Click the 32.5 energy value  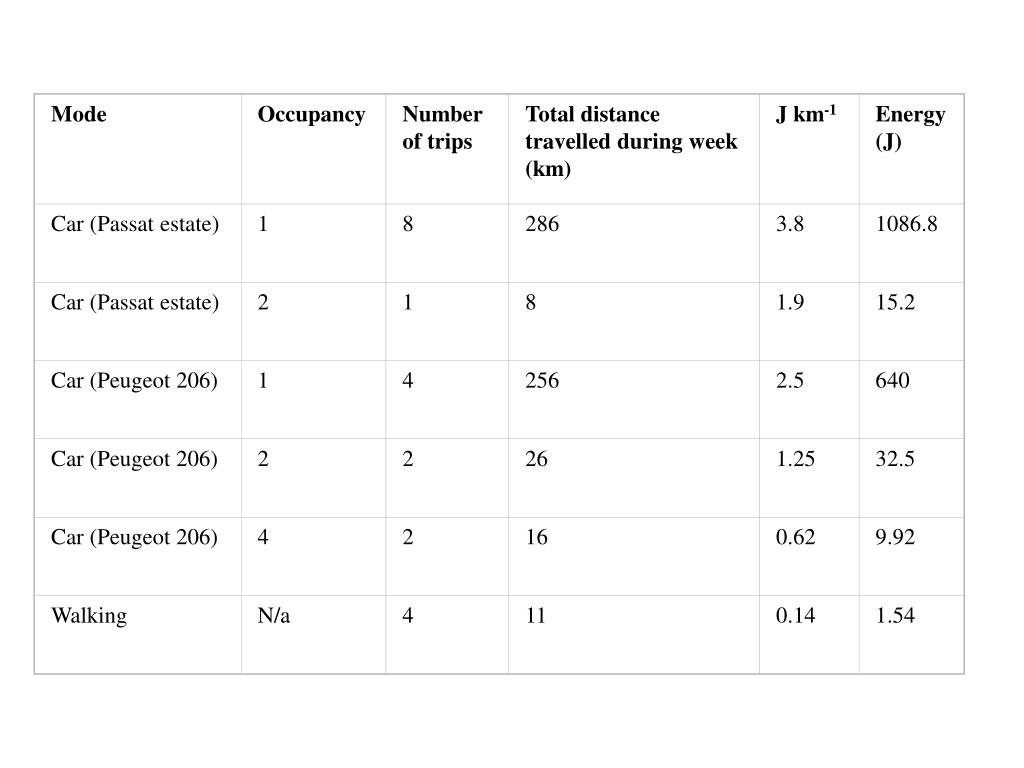tap(895, 459)
